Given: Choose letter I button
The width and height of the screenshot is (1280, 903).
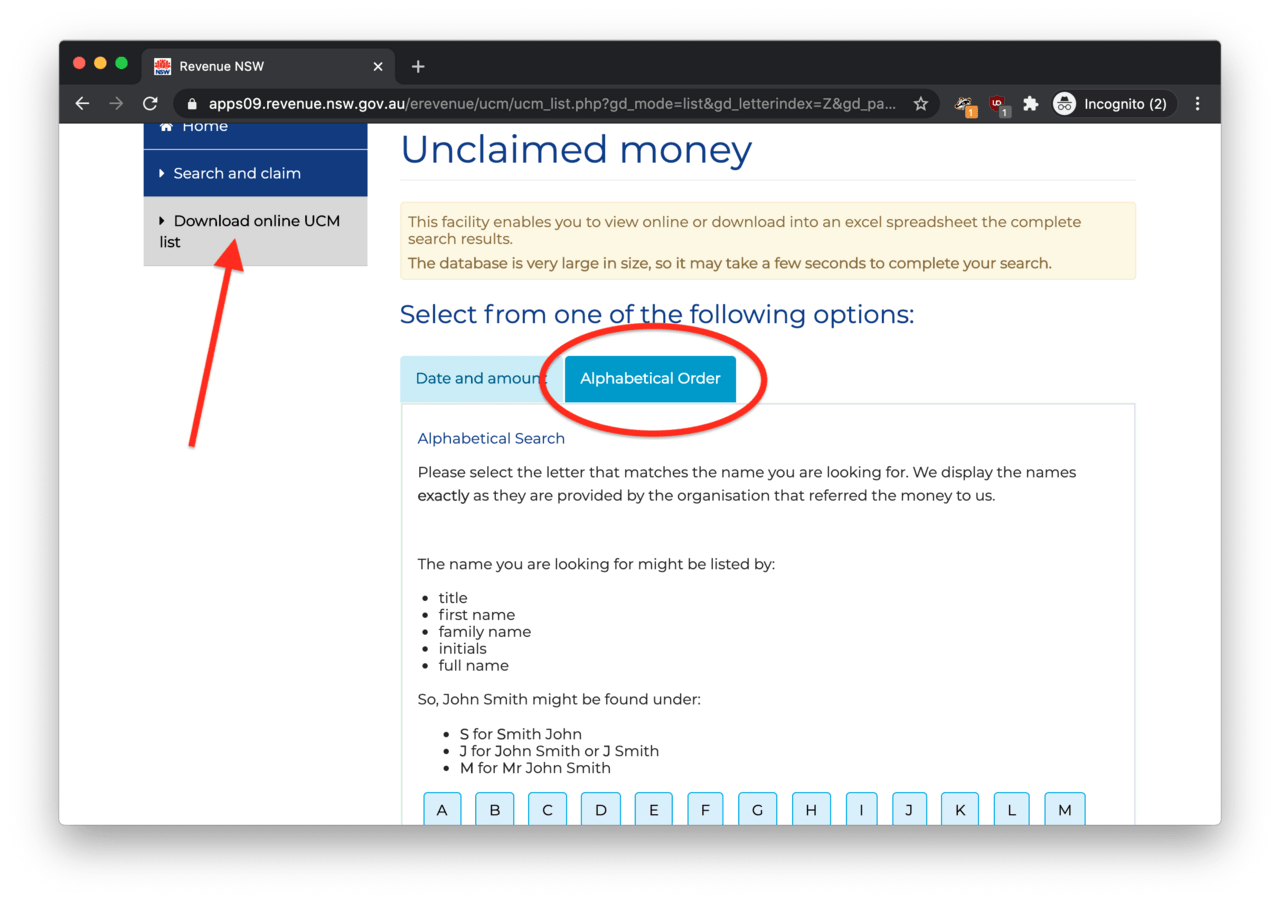Looking at the screenshot, I should pyautogui.click(x=861, y=809).
